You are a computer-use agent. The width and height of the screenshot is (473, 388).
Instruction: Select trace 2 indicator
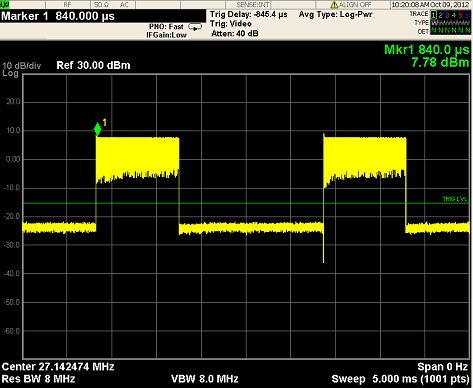(x=440, y=15)
